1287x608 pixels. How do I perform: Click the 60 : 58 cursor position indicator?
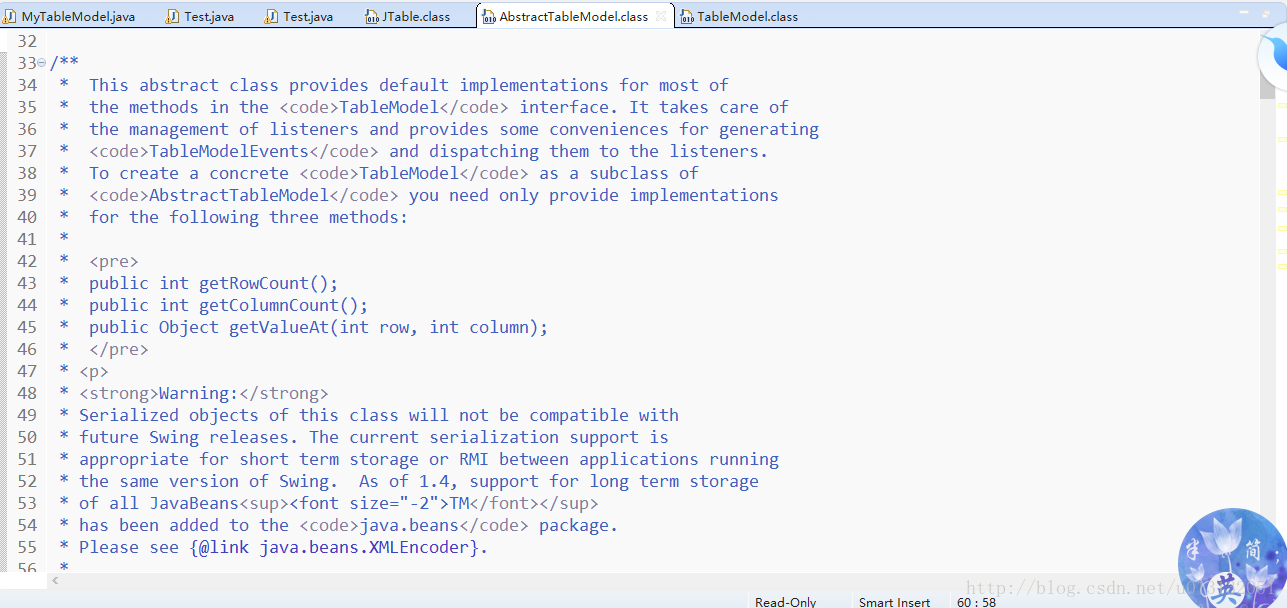pos(976,602)
